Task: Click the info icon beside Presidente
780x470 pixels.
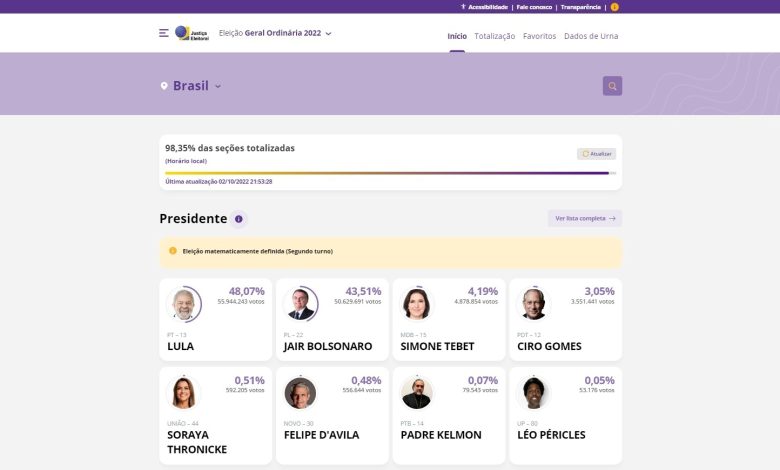Action: [238, 219]
